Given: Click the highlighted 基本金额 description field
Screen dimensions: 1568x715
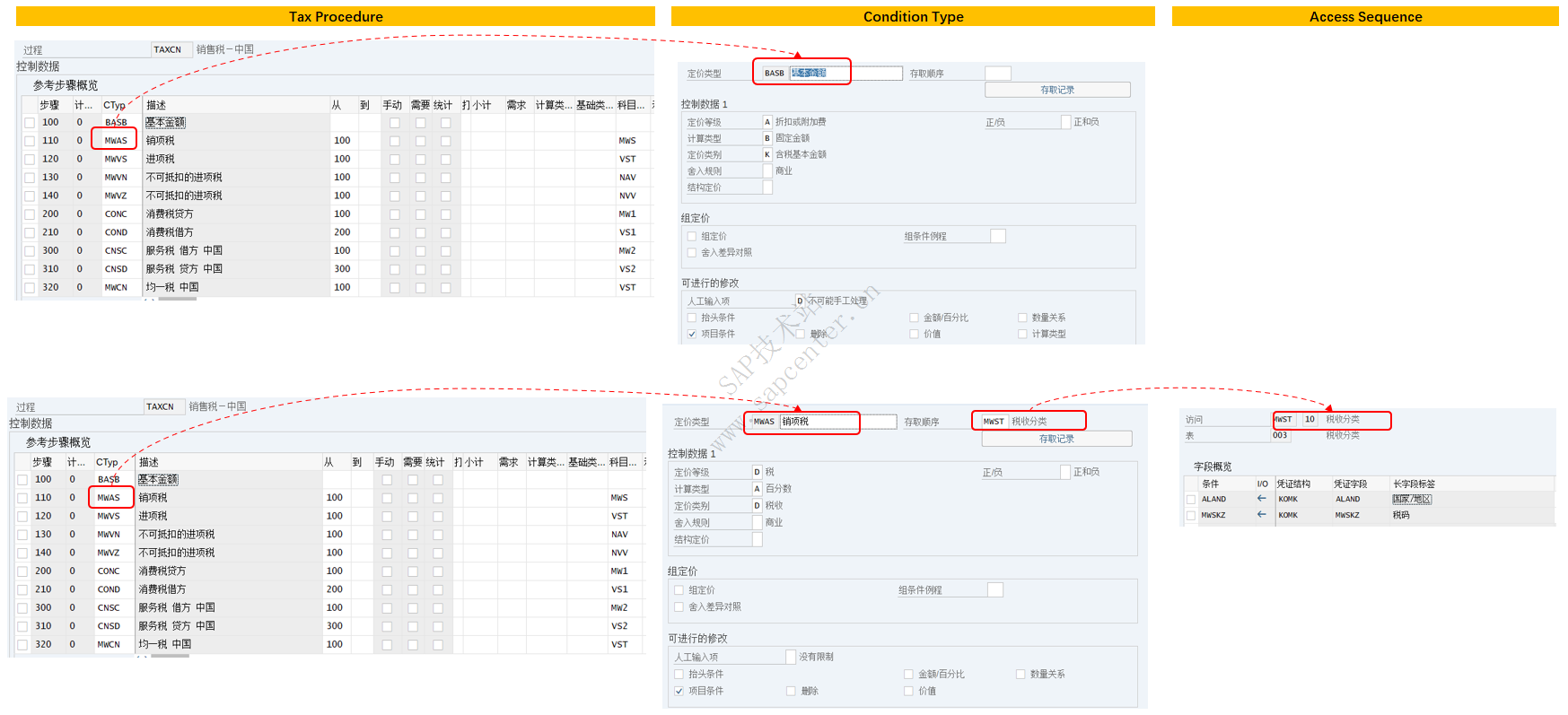Looking at the screenshot, I should pyautogui.click(x=845, y=74).
